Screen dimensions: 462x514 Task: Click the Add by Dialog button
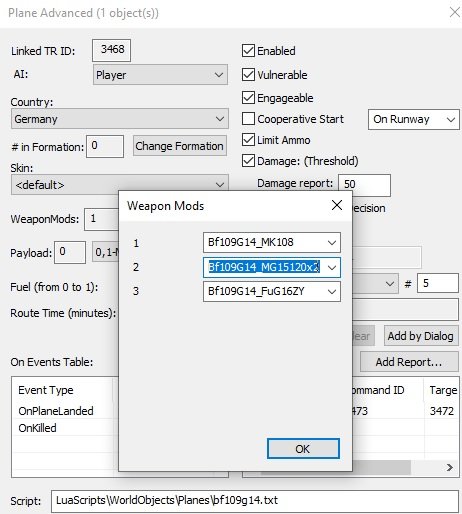421,336
